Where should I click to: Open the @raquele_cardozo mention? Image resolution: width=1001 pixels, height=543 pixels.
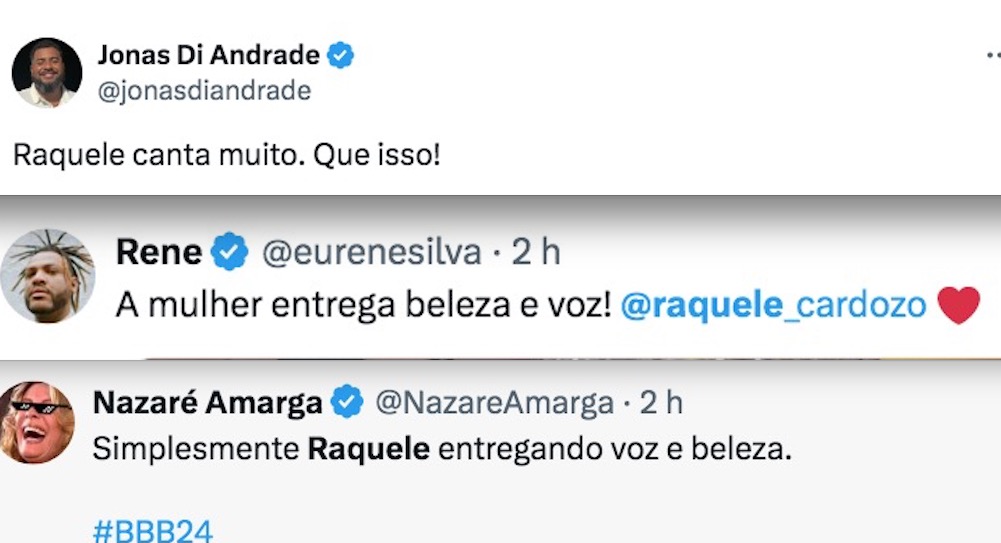pos(773,305)
